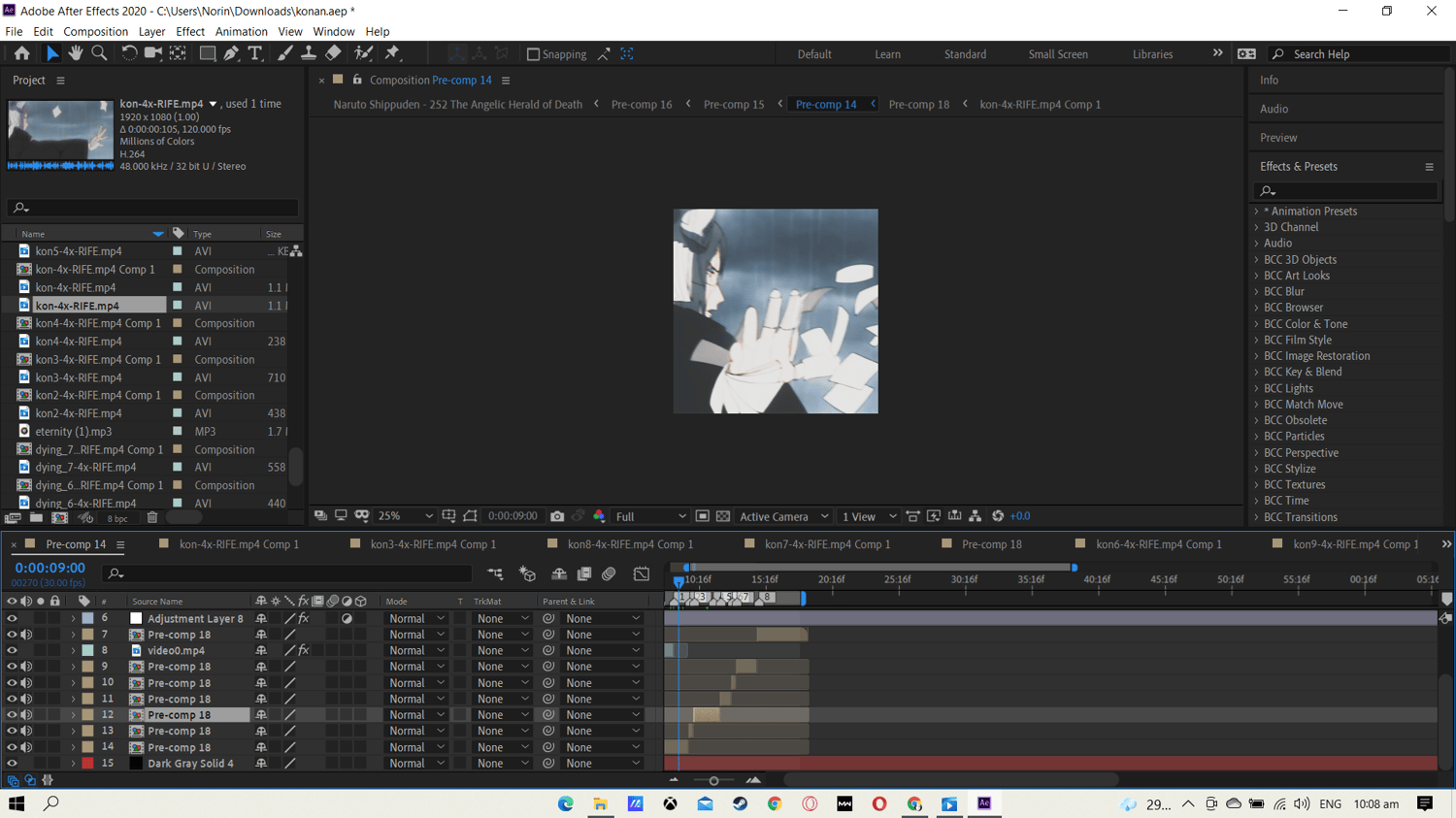Open the Effect menu

click(x=190, y=31)
